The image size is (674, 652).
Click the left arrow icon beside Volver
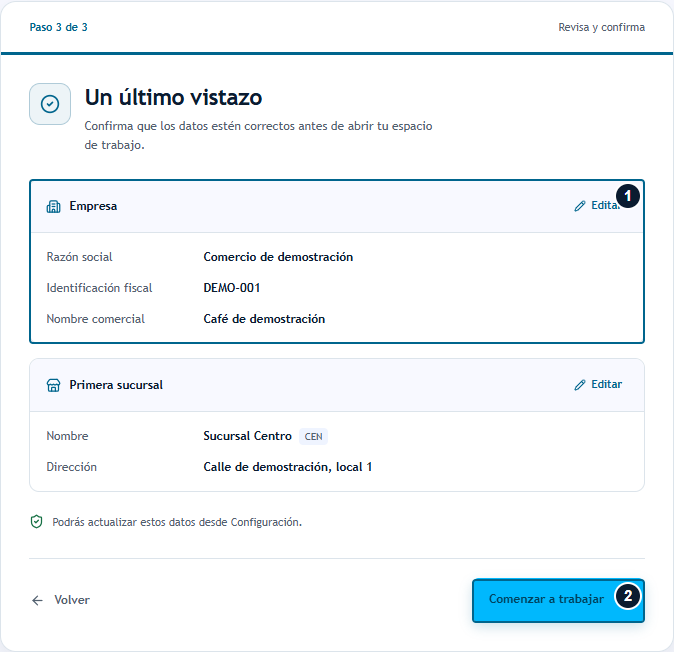38,600
